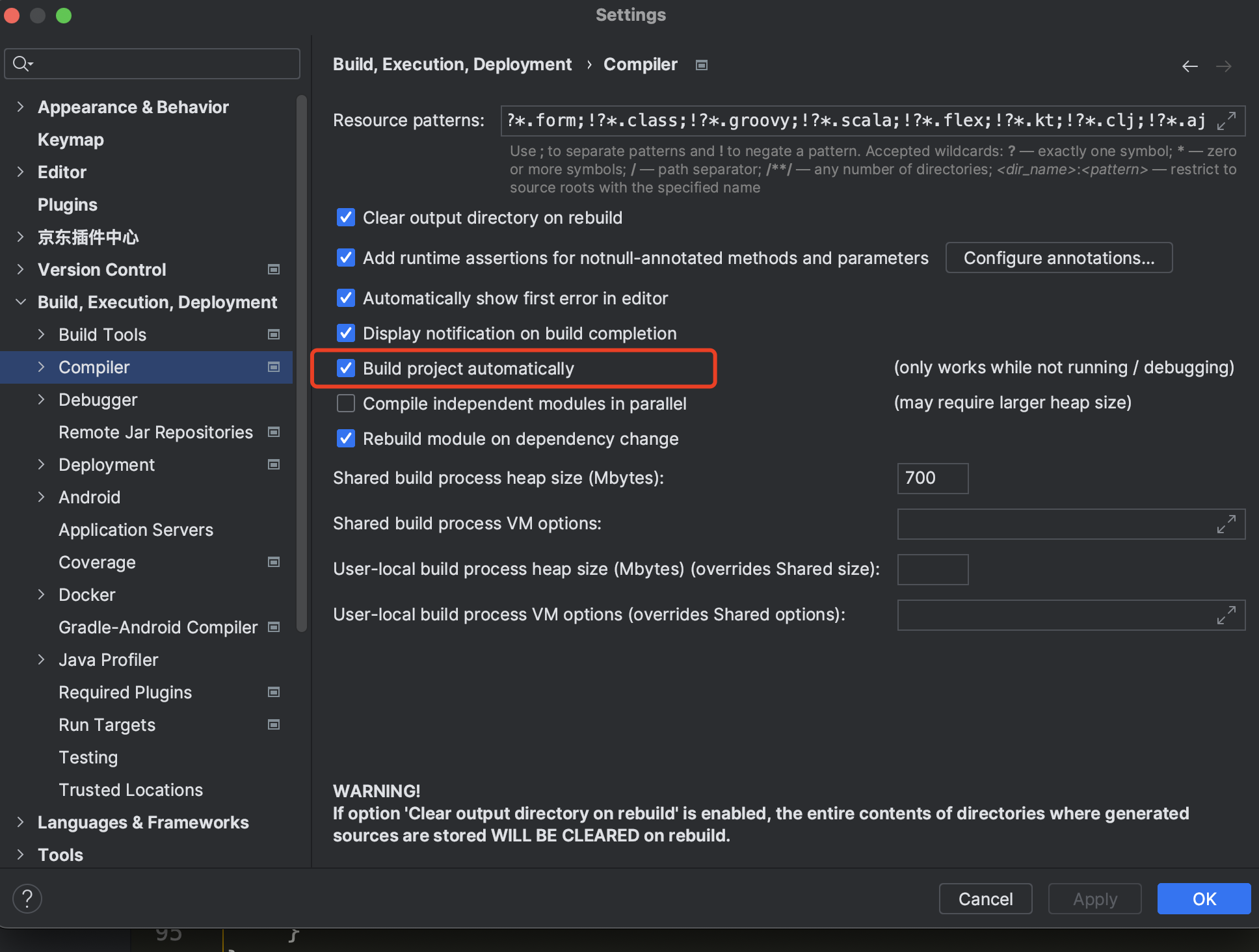Select Trusted Locations in sidebar
Viewport: 1259px width, 952px height.
(131, 789)
